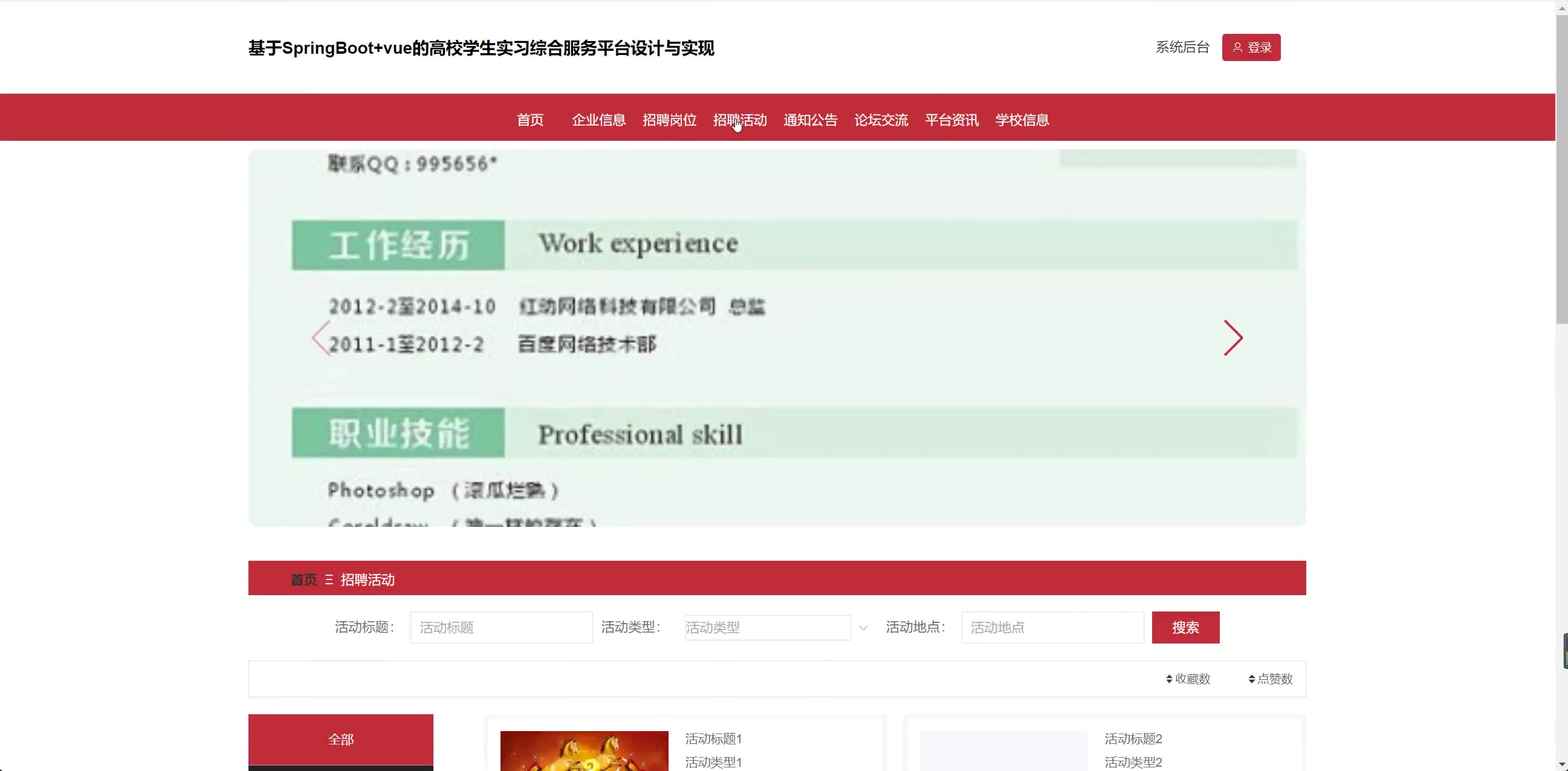Viewport: 1568px width, 771px height.
Task: Click the page vertical scrollbar thumb
Action: coord(1561,170)
